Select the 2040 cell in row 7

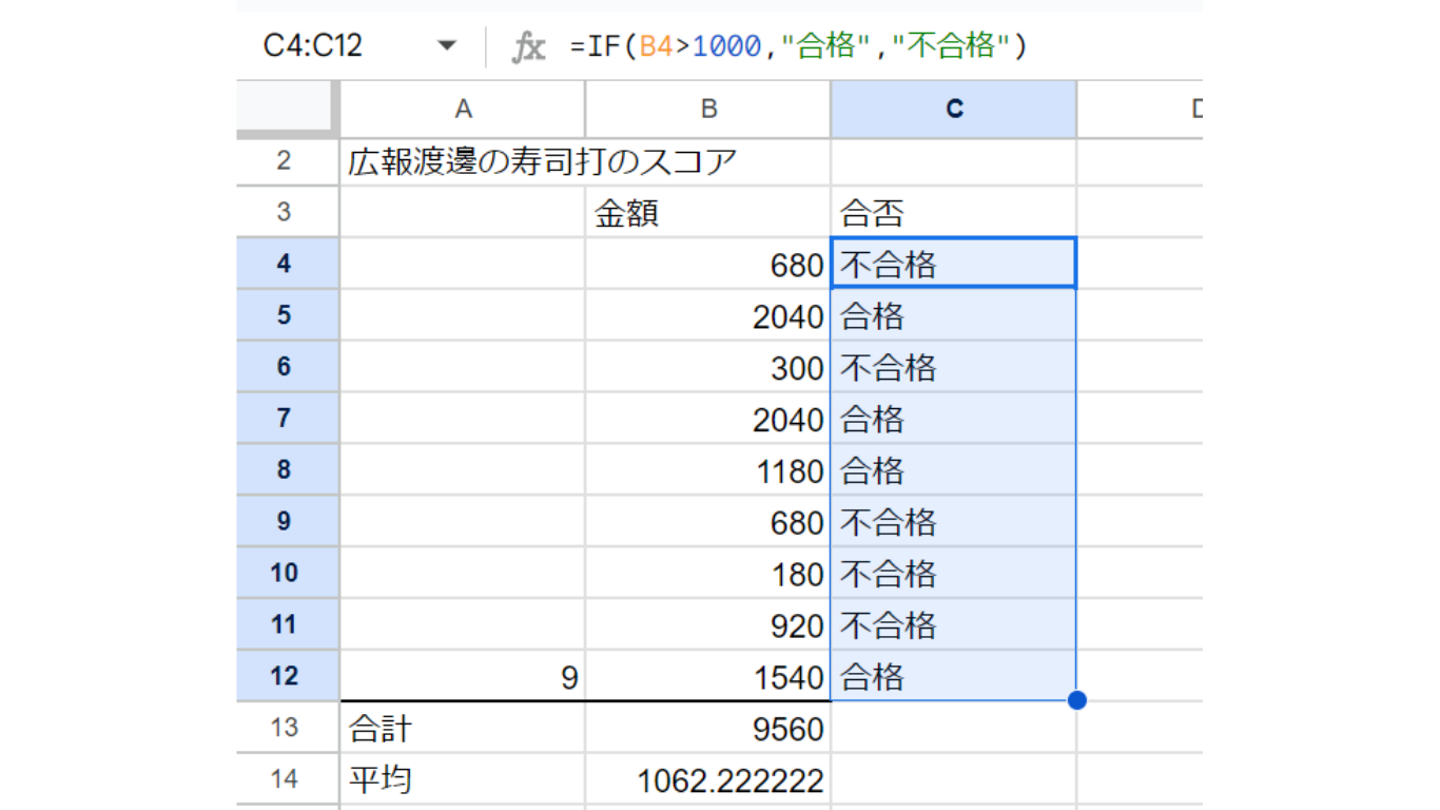(708, 418)
